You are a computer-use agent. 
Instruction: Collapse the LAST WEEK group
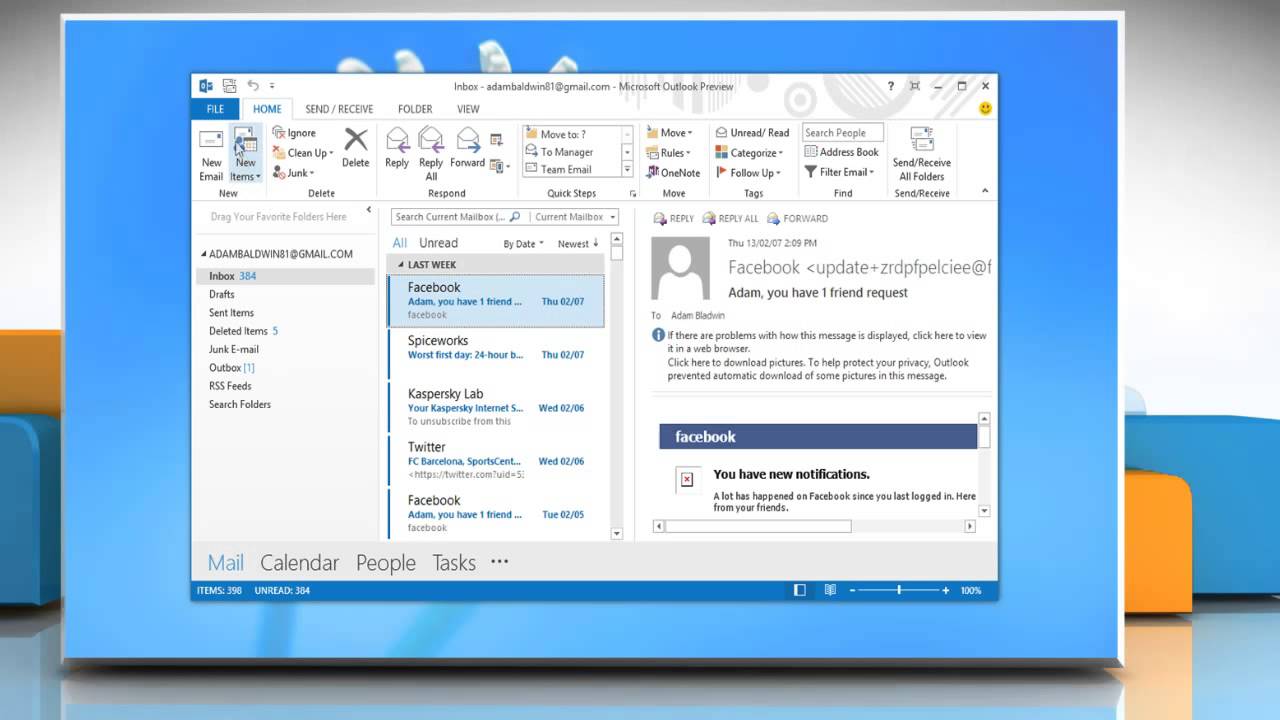[401, 265]
